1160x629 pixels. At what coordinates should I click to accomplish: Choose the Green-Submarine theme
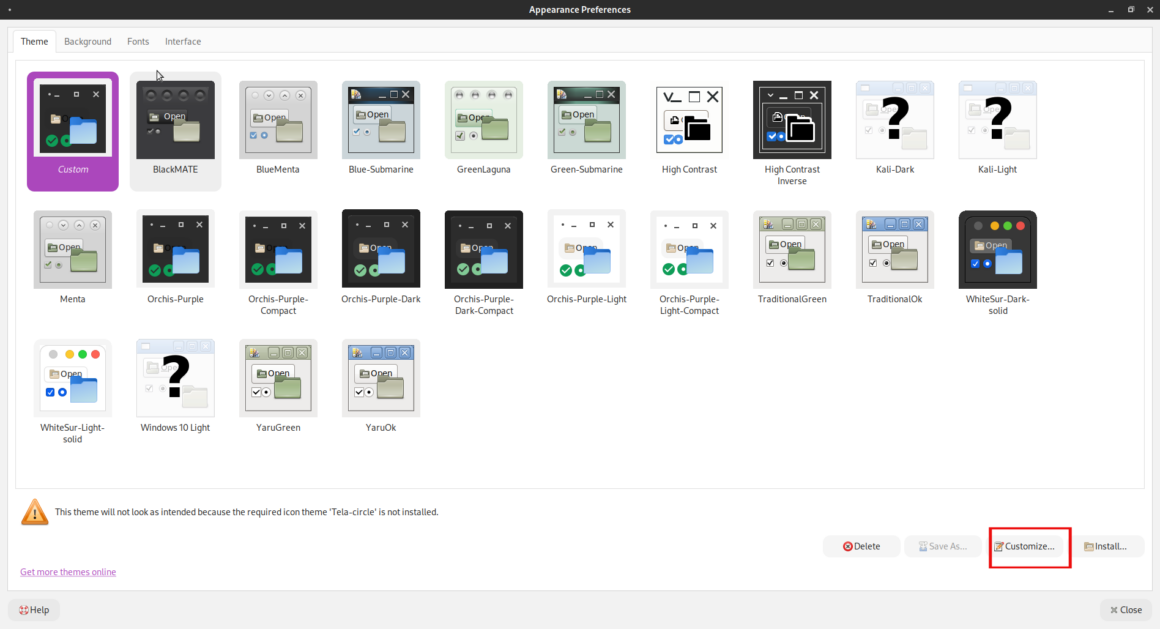coord(586,120)
